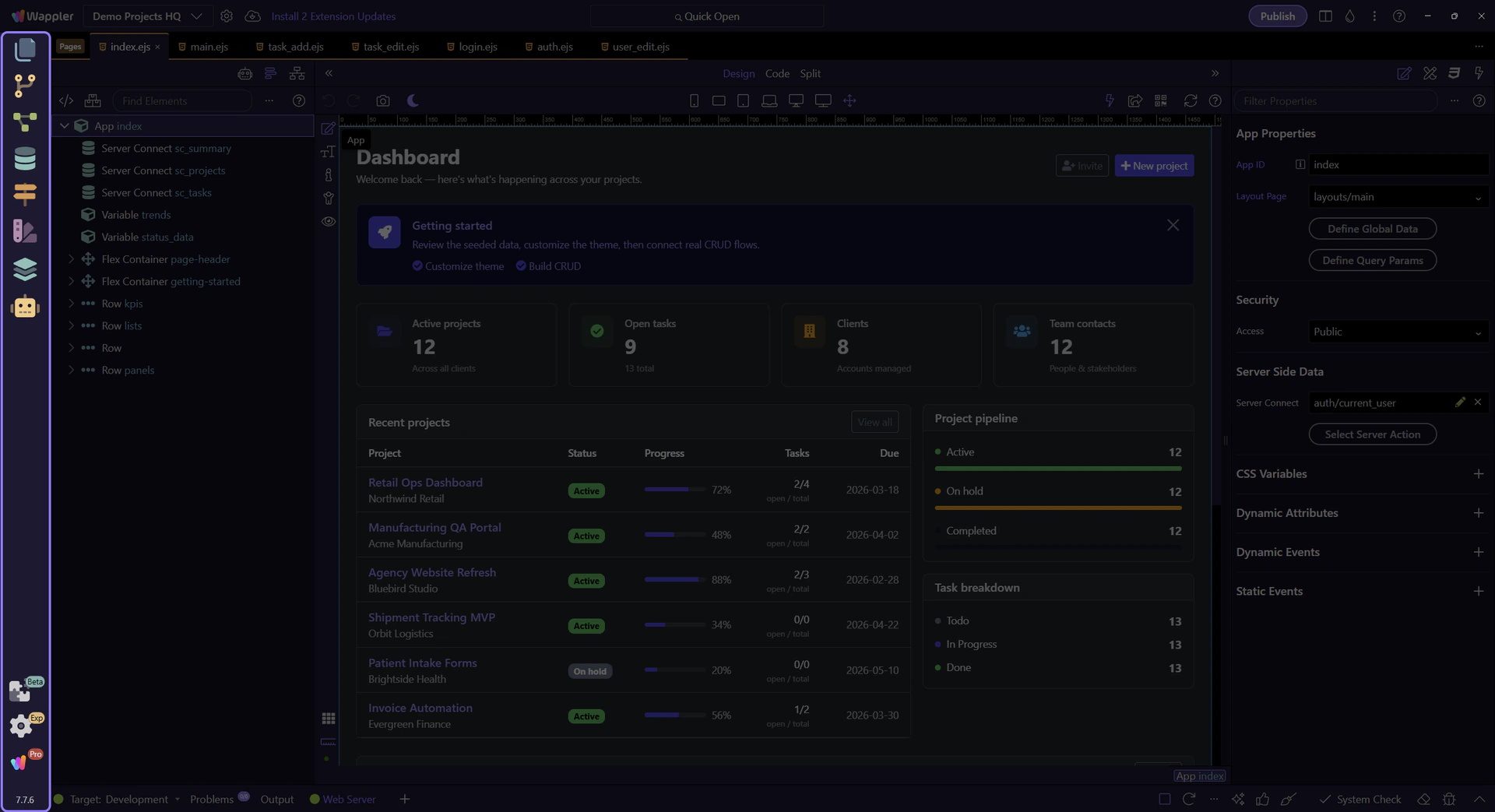This screenshot has height=812, width=1495.
Task: Open the Layout Page dropdown
Action: 1397,197
